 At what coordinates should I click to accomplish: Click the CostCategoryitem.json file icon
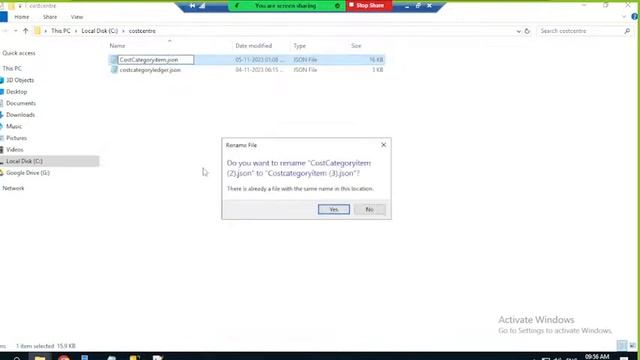114,60
